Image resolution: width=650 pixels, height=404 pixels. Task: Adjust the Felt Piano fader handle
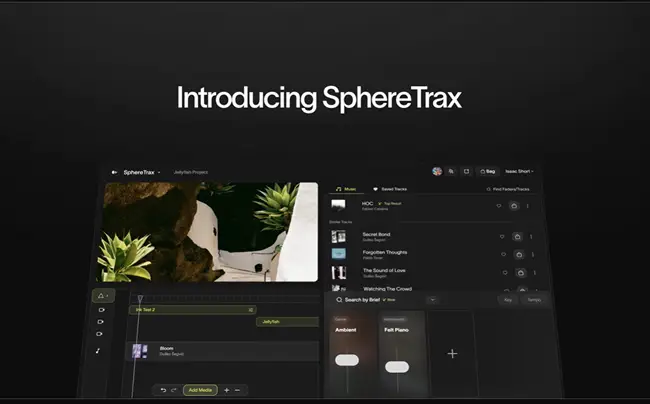point(397,367)
